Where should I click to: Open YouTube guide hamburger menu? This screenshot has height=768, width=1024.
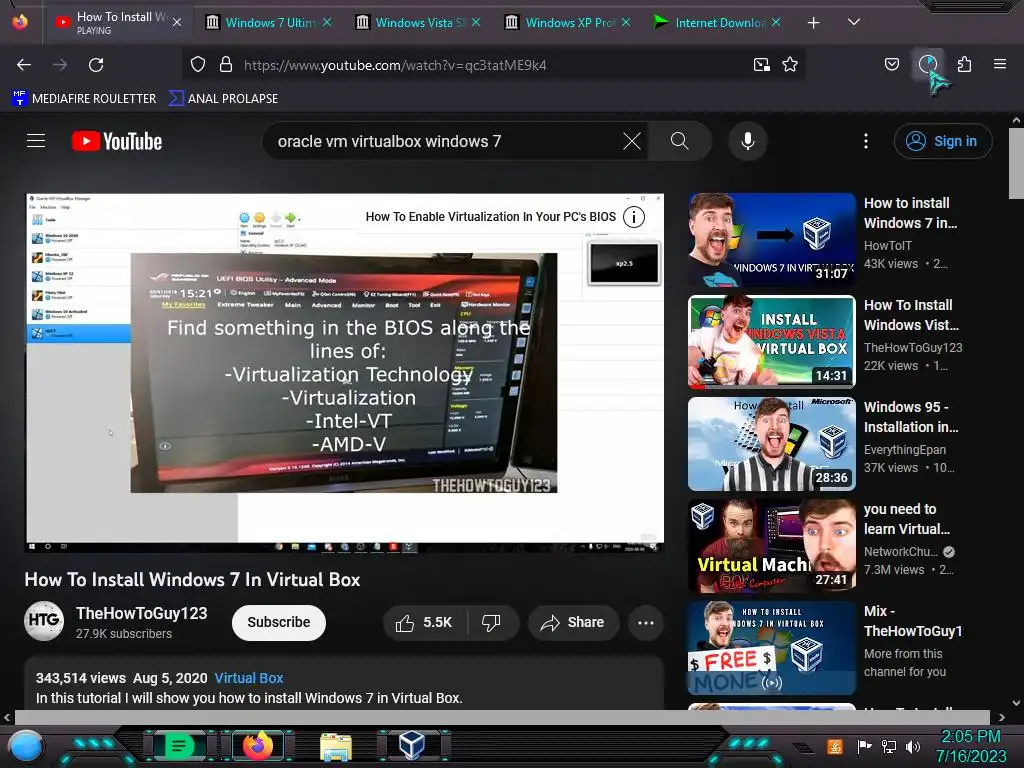tap(36, 140)
